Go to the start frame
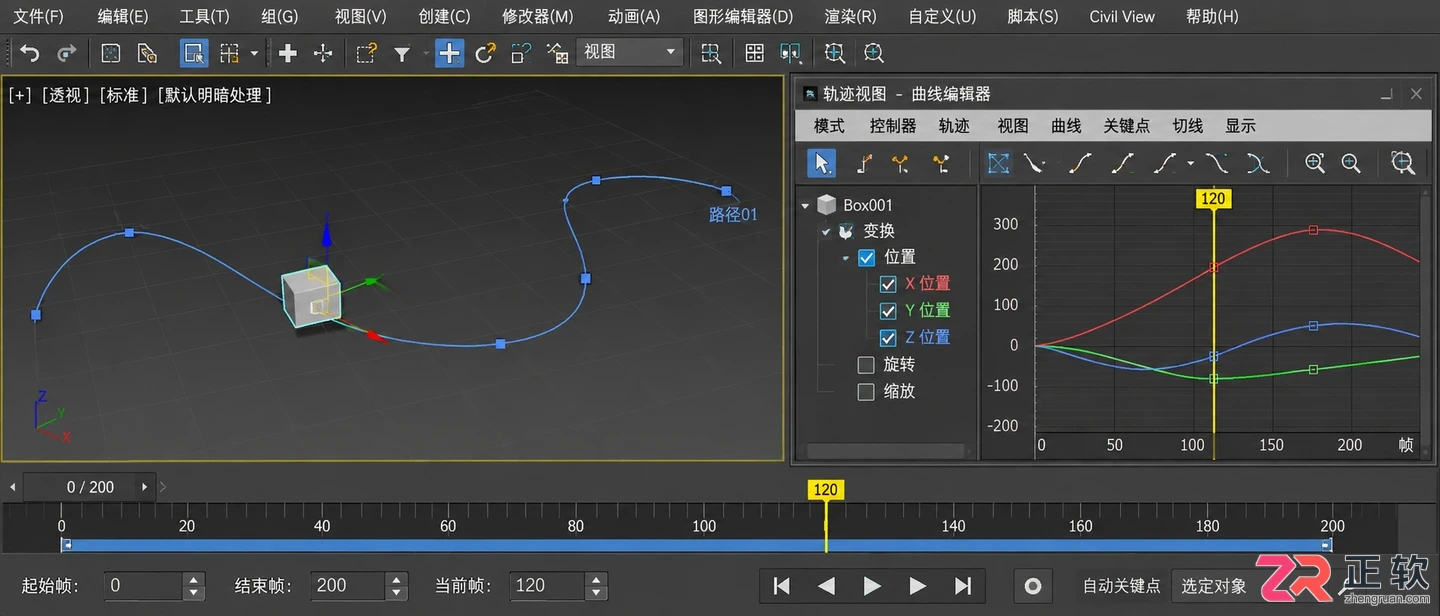 tap(782, 586)
